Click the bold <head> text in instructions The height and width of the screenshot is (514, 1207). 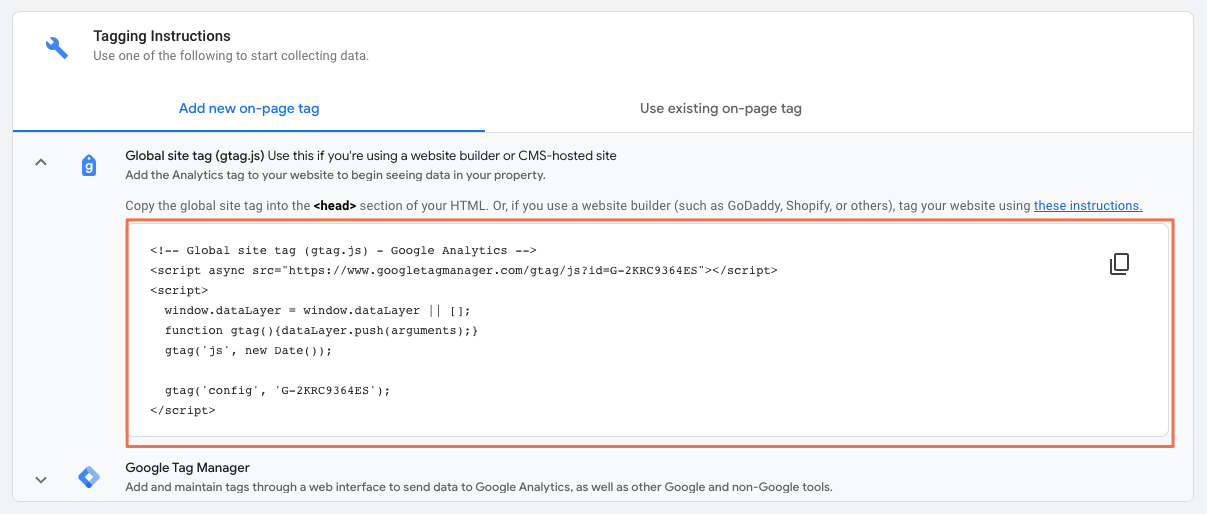coord(334,206)
